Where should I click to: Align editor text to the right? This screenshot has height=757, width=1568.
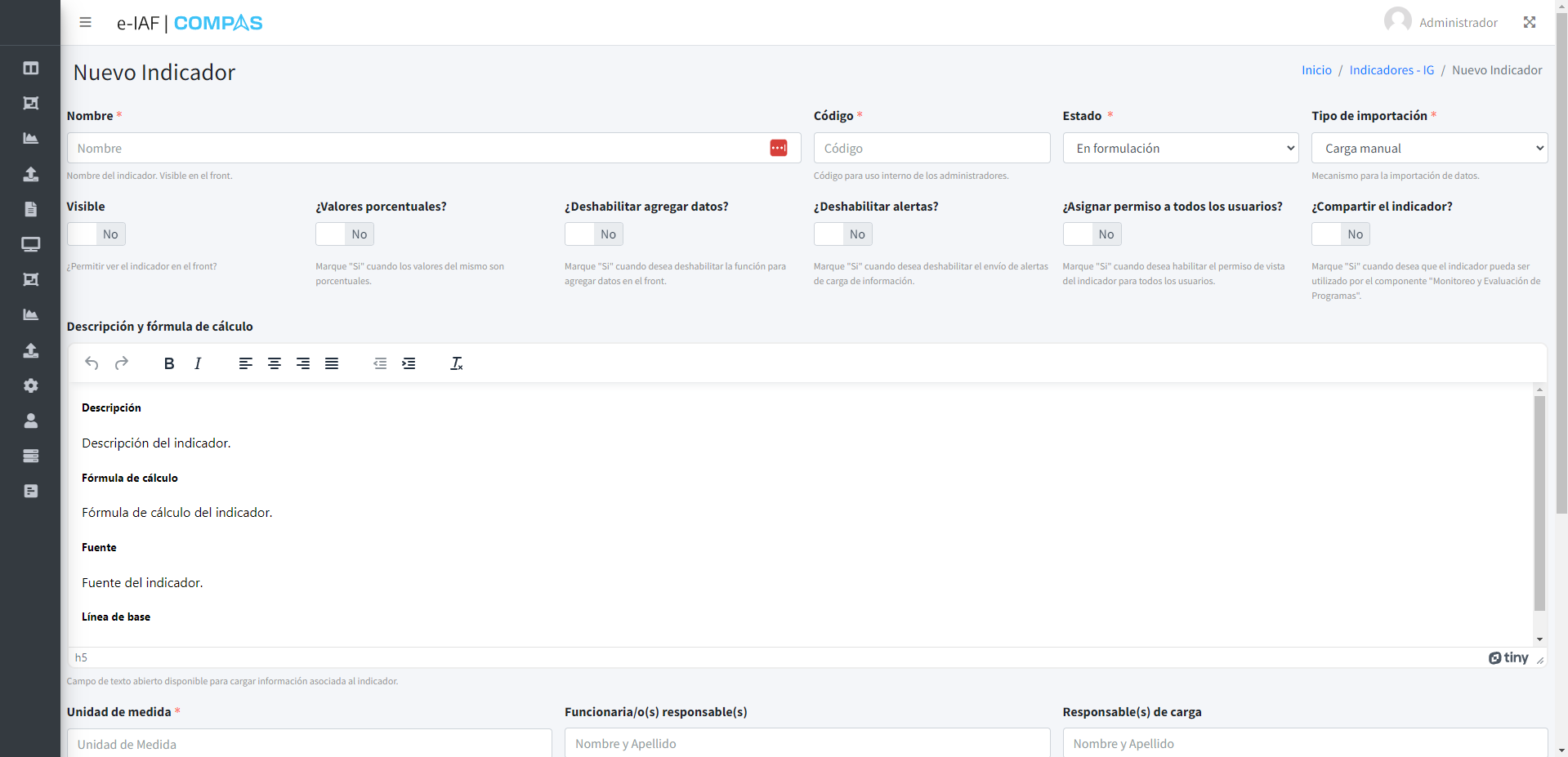point(303,363)
